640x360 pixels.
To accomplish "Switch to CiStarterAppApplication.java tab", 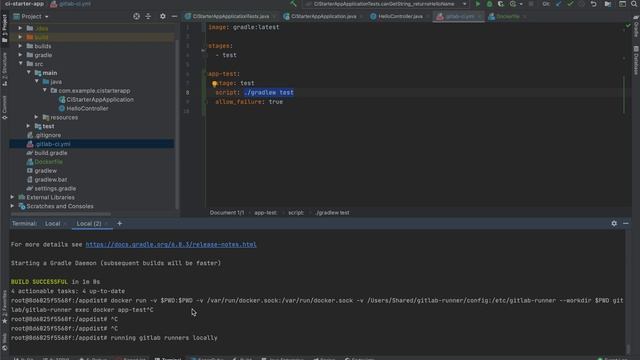I will coord(322,17).
